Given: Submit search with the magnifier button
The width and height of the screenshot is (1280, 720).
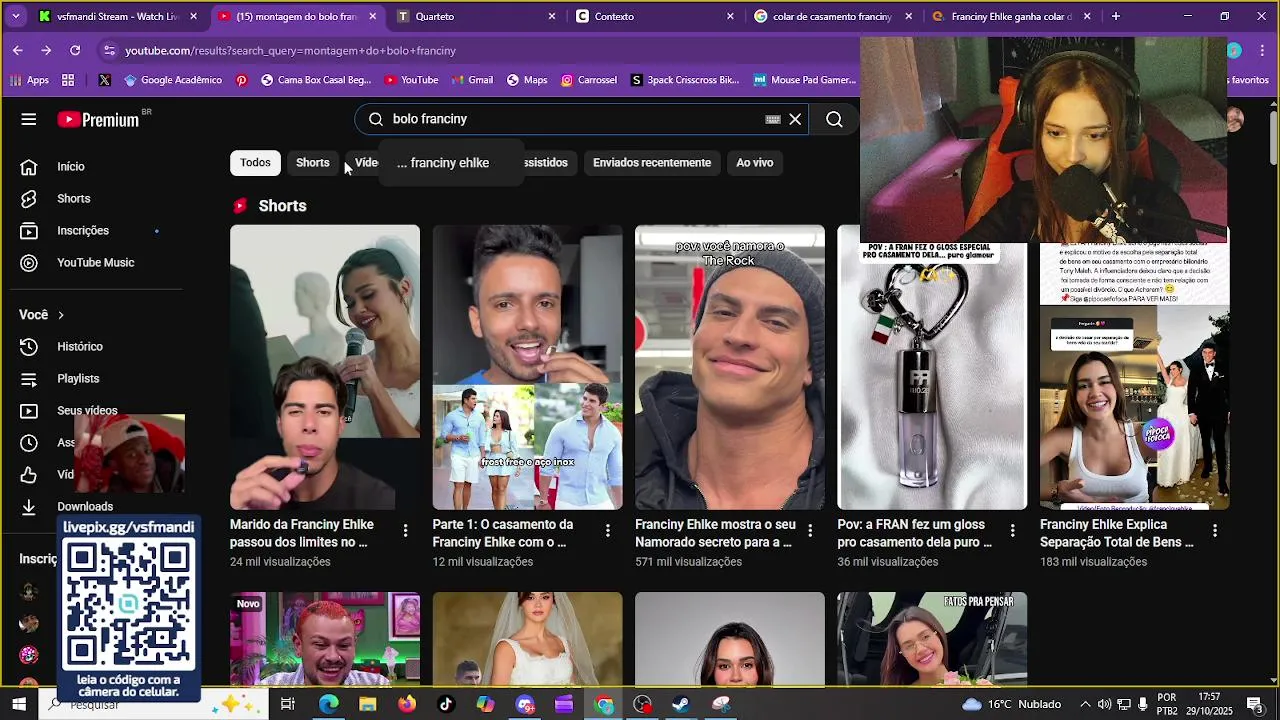Looking at the screenshot, I should (x=834, y=119).
